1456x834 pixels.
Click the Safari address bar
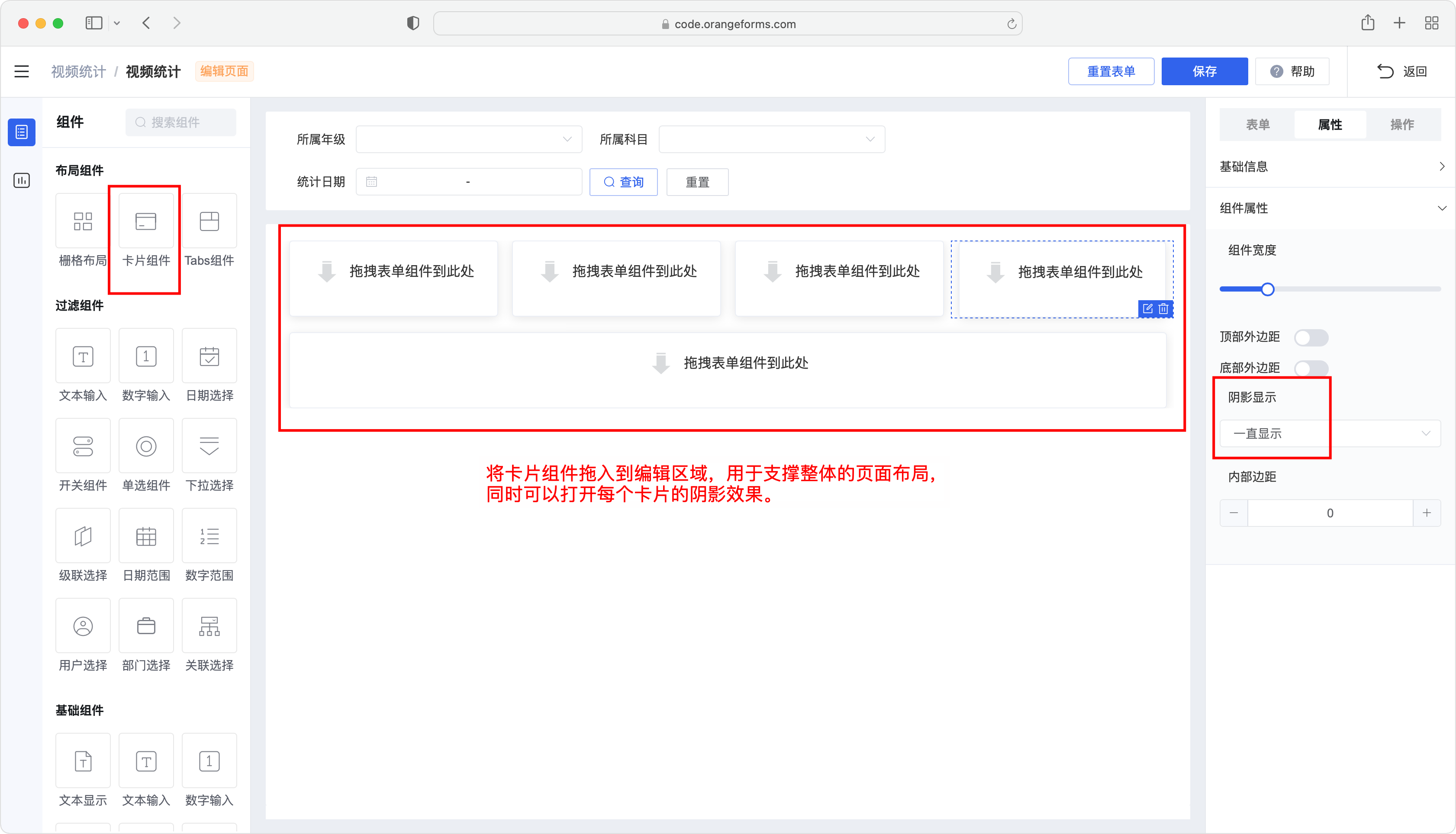coord(728,23)
